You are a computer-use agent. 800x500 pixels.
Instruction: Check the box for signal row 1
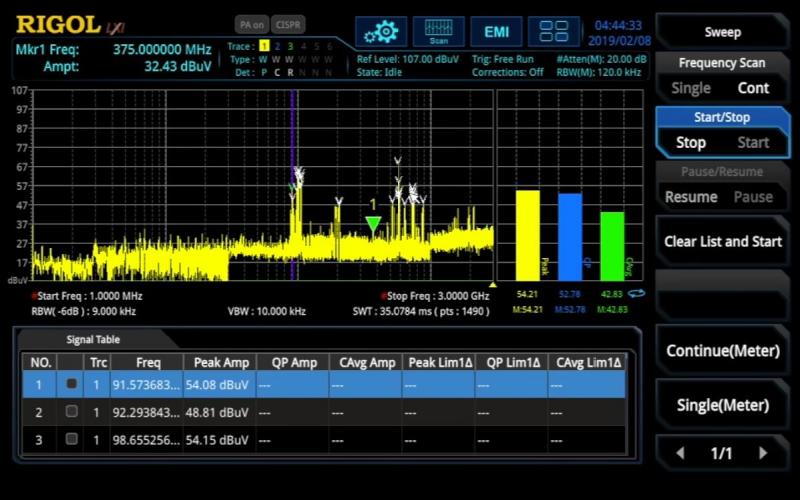(x=71, y=384)
